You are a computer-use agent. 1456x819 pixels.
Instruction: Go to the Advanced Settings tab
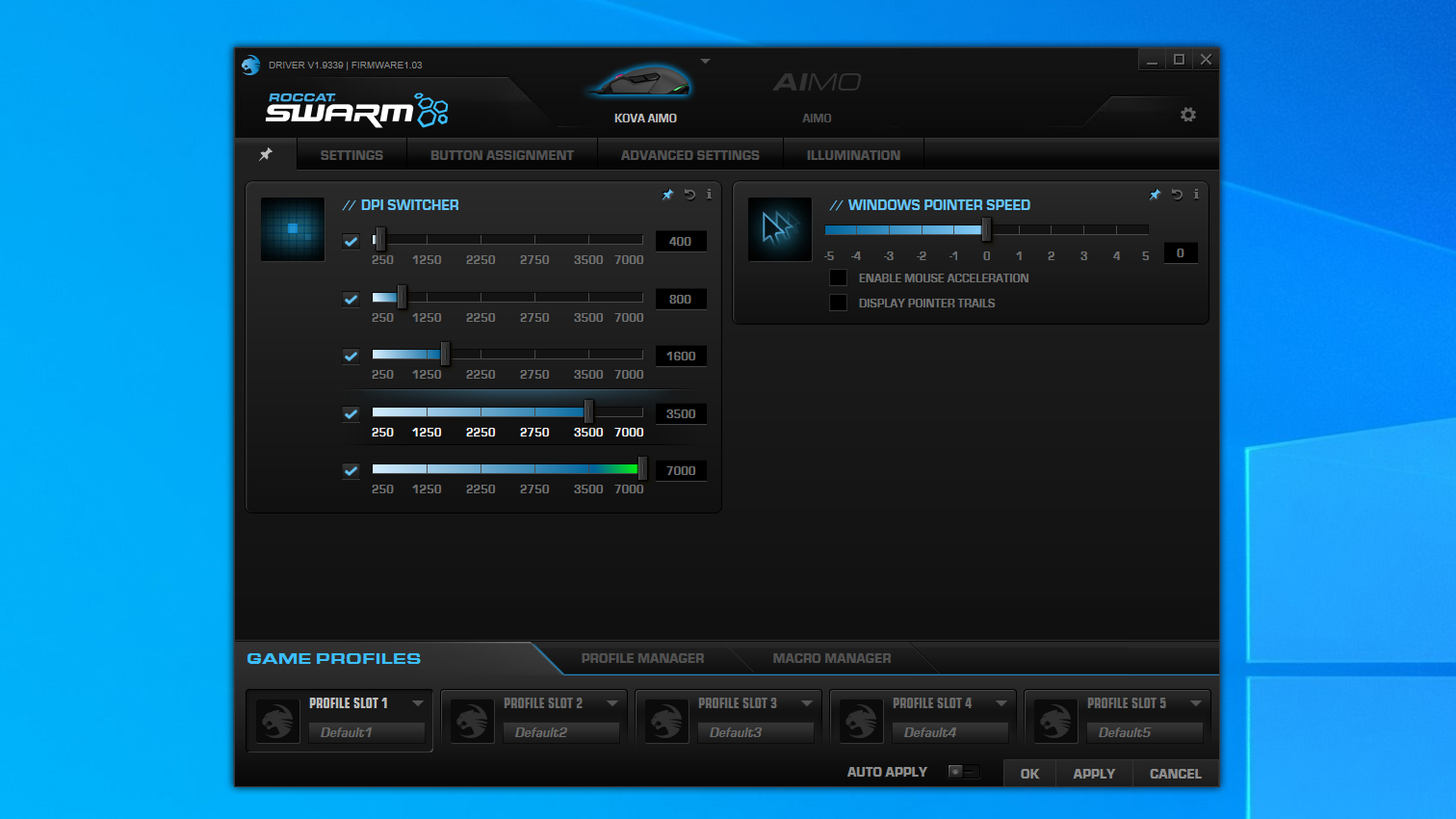(x=690, y=155)
